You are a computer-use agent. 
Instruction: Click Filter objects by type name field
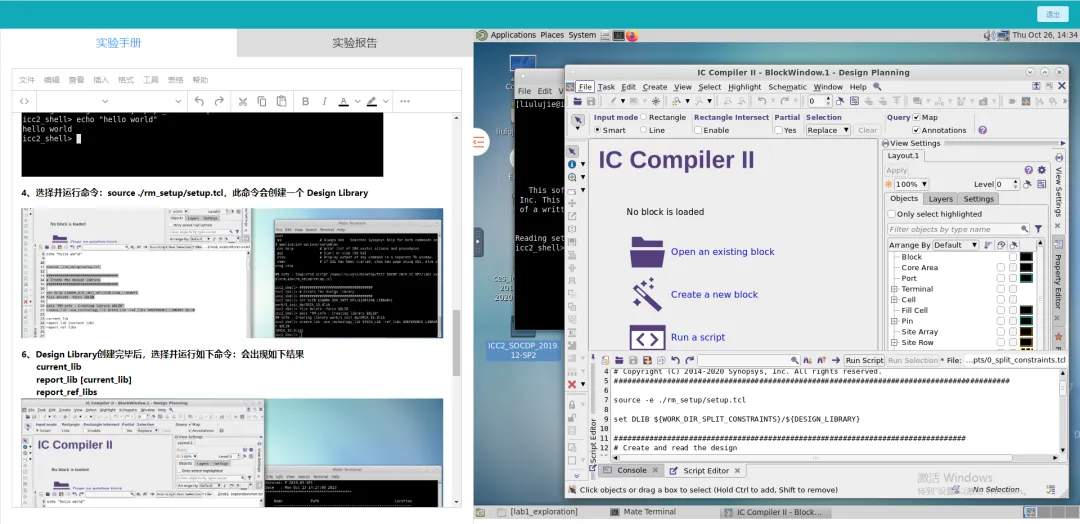click(958, 229)
